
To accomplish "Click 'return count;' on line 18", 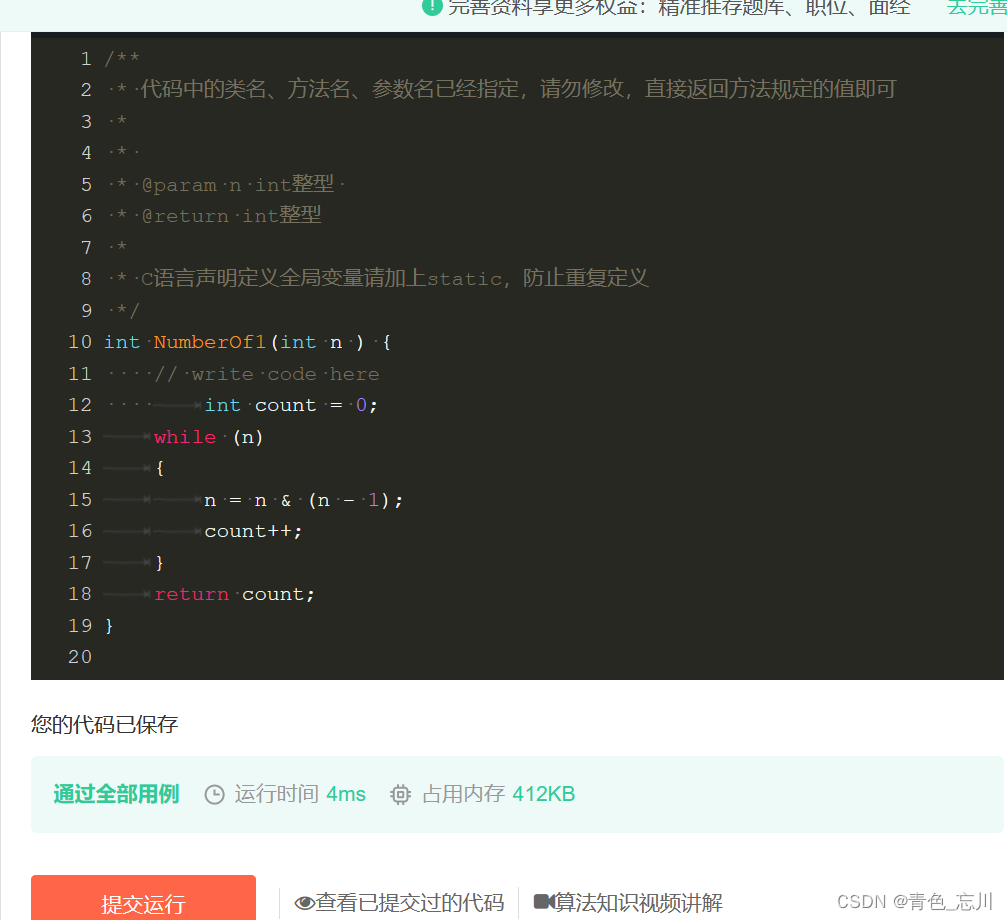I will pyautogui.click(x=234, y=595).
